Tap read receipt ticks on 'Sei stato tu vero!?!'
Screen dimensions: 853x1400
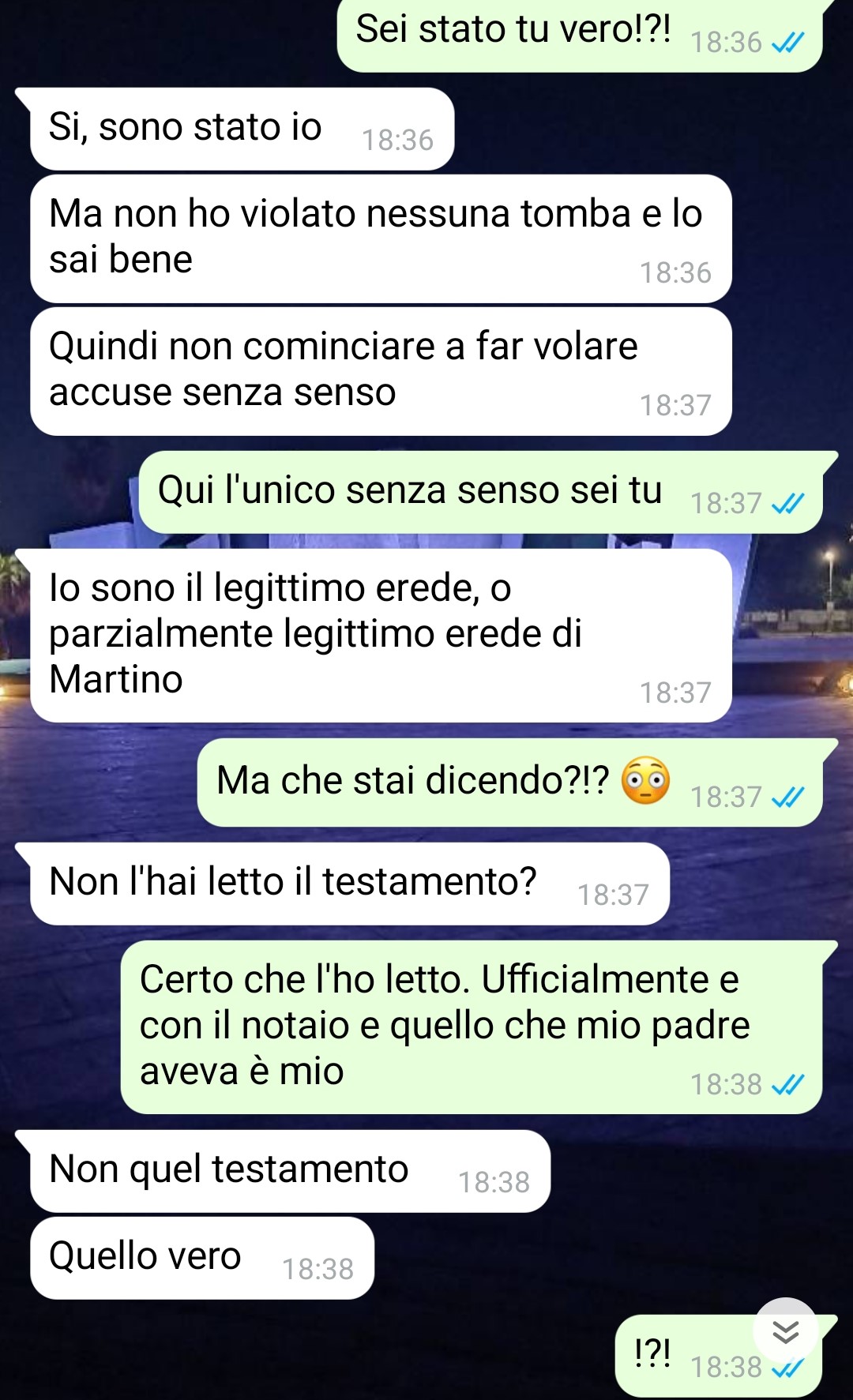(x=787, y=43)
